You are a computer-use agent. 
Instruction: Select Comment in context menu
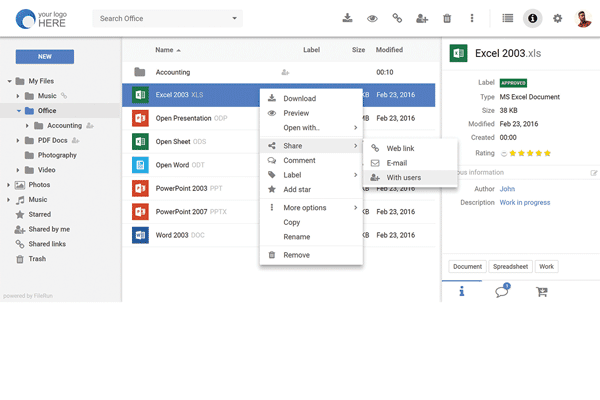[x=311, y=160]
